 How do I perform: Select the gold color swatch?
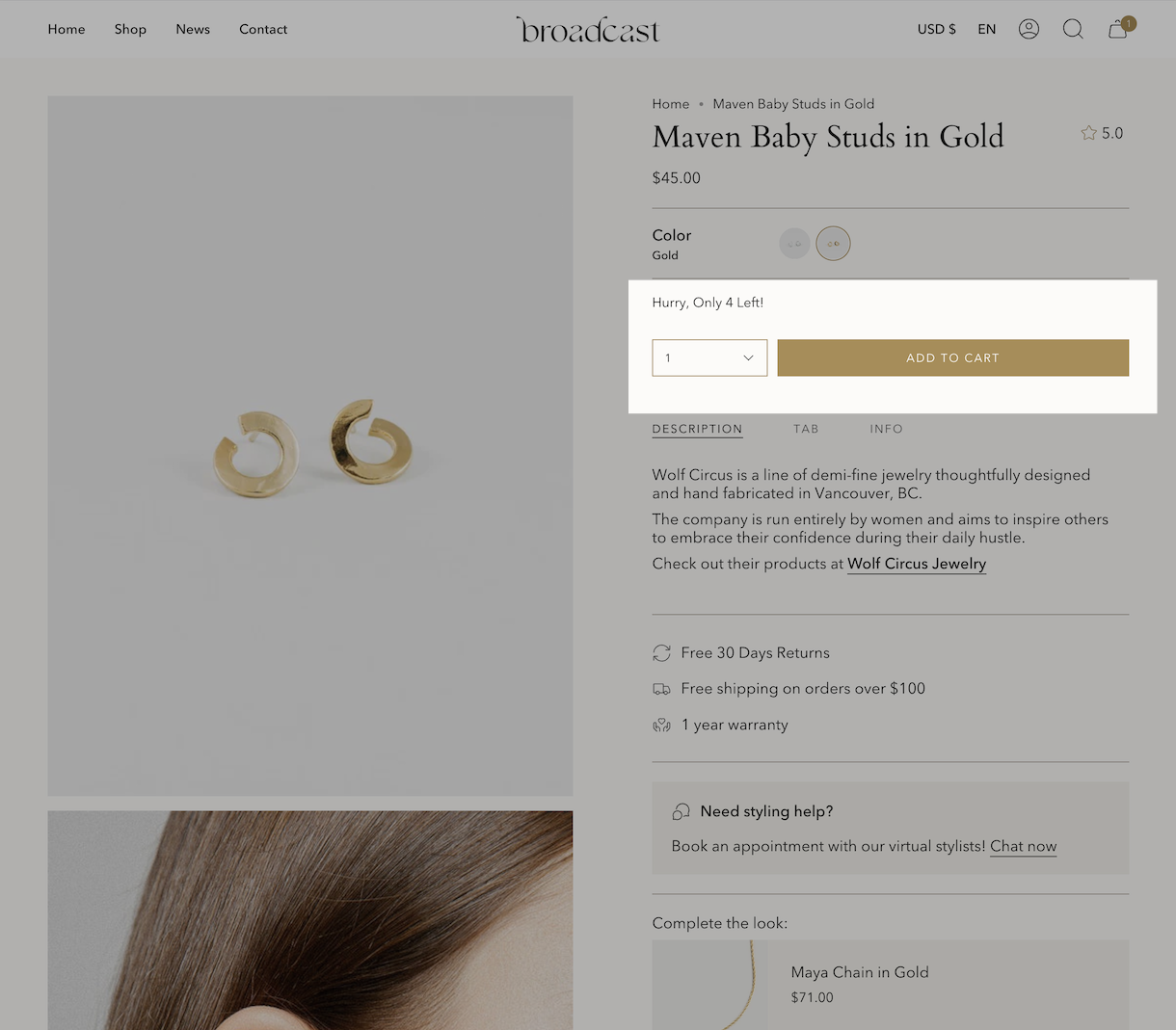(x=833, y=244)
